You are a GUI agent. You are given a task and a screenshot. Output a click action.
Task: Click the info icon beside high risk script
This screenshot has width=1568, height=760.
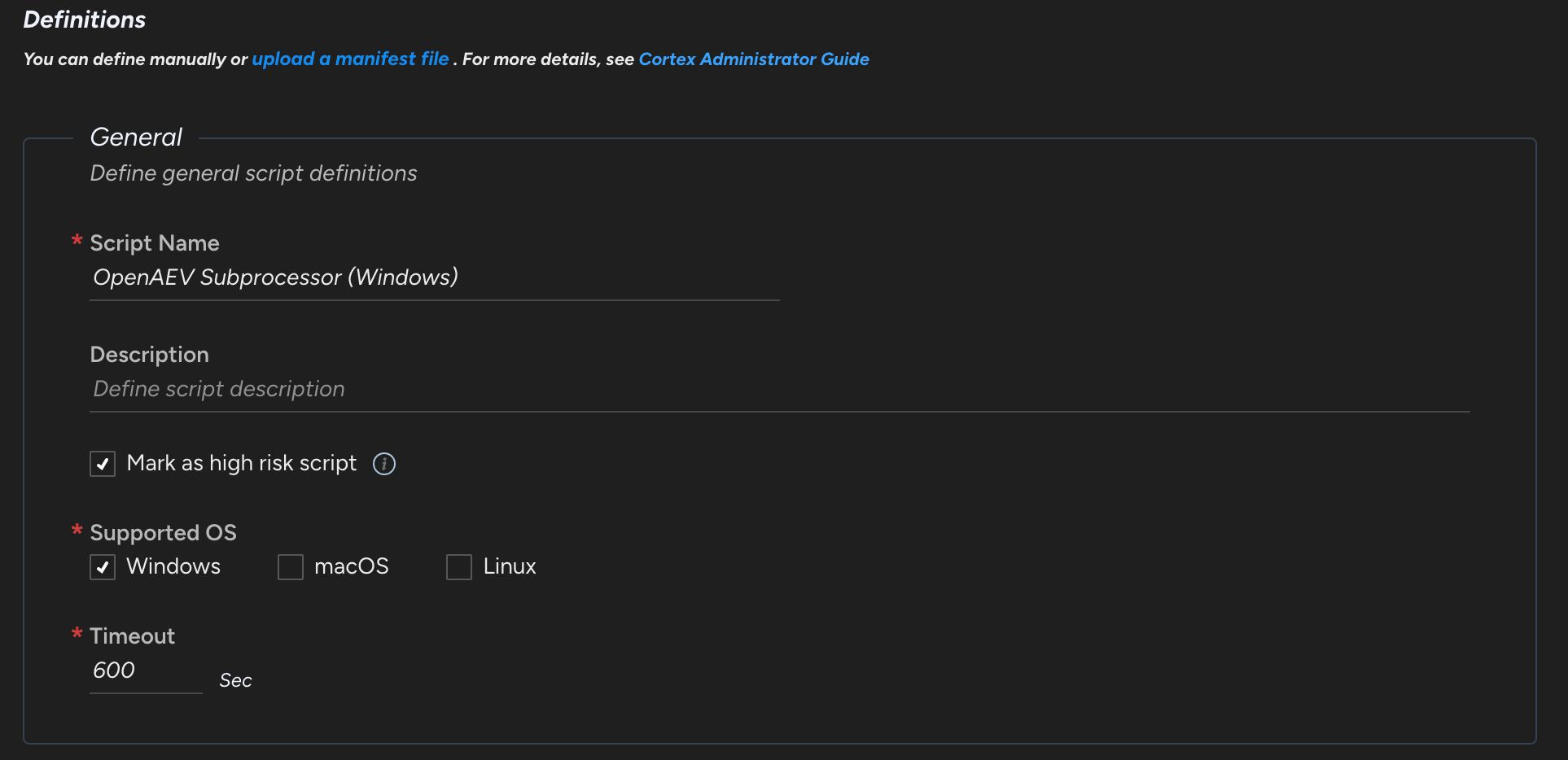pyautogui.click(x=383, y=464)
